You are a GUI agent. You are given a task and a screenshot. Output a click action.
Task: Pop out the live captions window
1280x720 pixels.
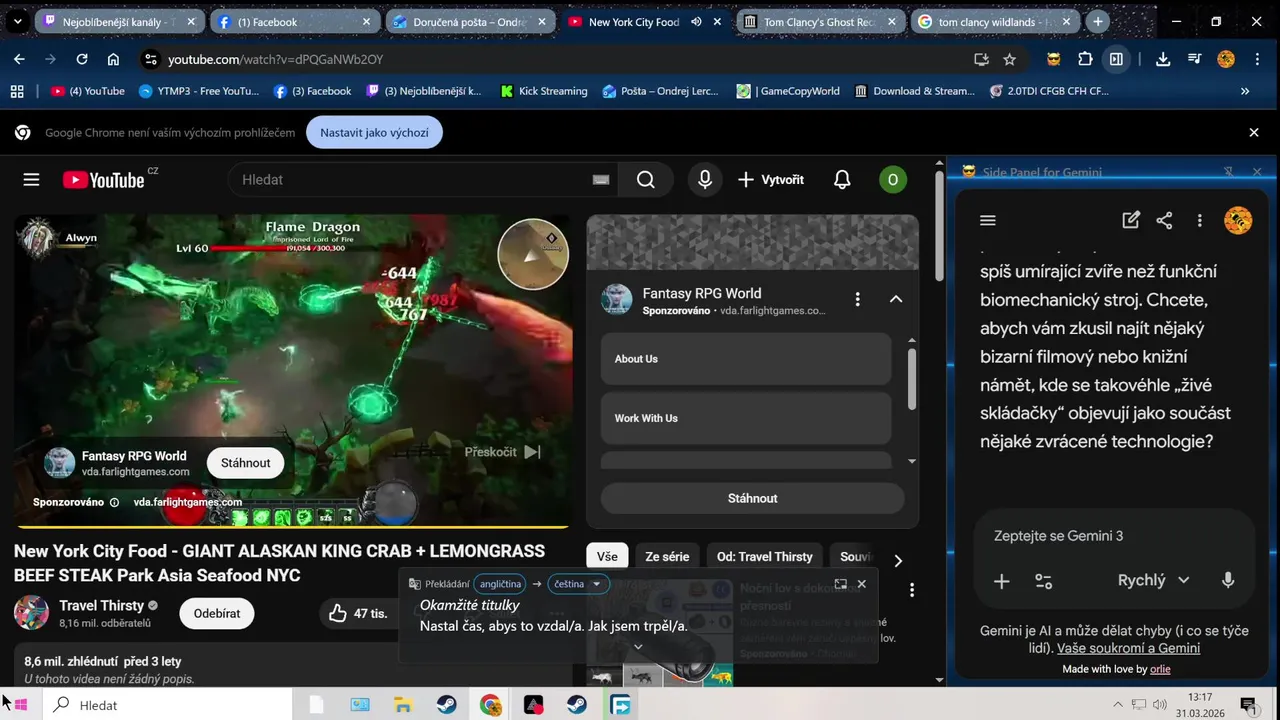click(840, 584)
